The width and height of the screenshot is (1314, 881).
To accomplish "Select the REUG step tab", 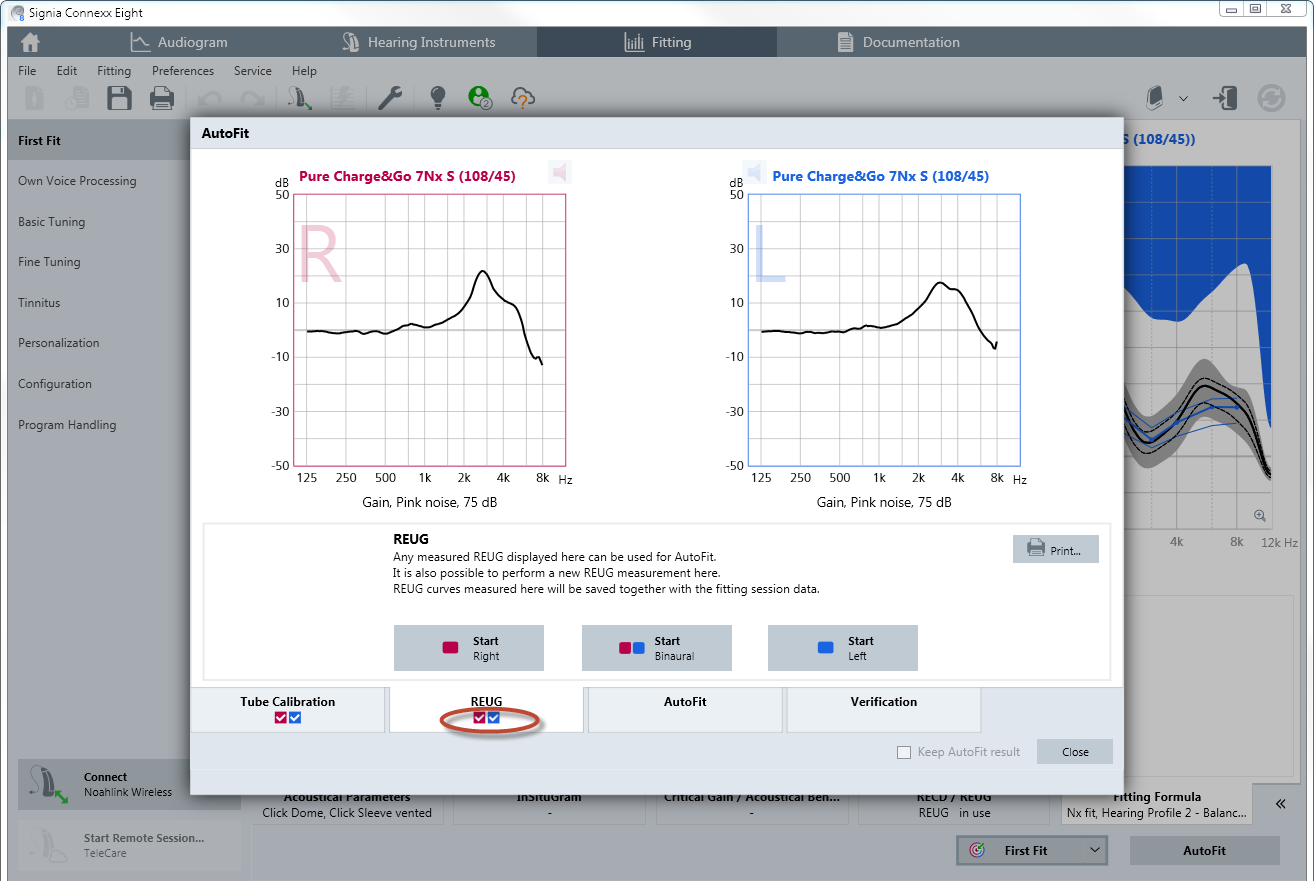I will (x=486, y=710).
